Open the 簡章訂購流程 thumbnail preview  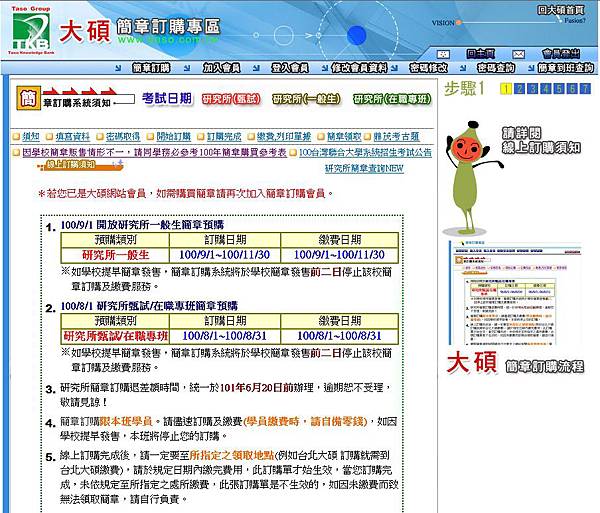coord(515,293)
